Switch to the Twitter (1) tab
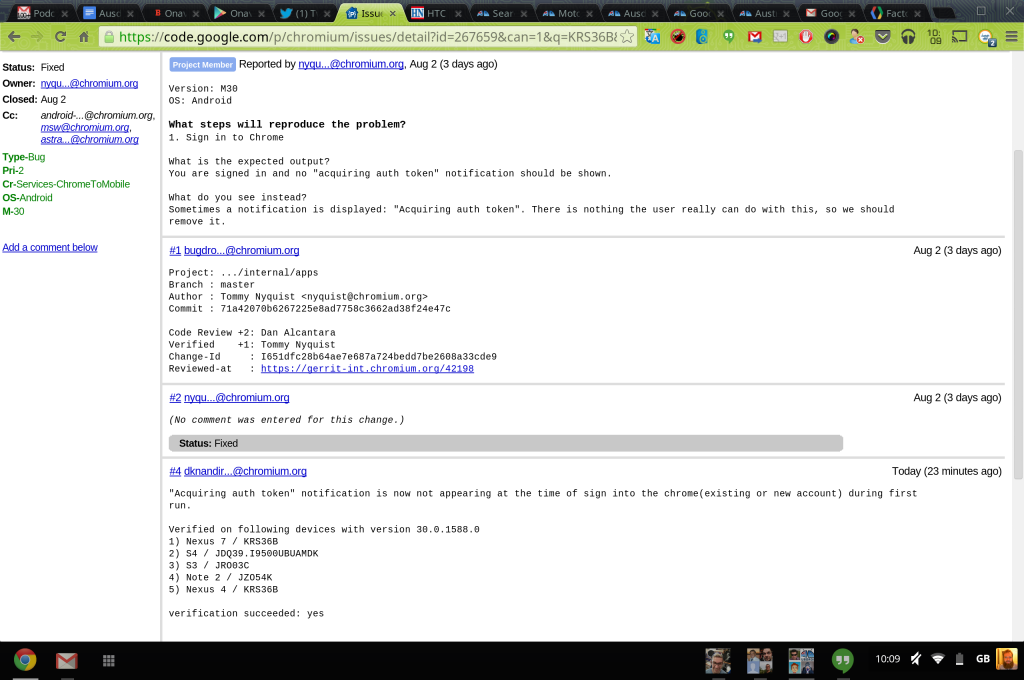1024x680 pixels. 304,13
